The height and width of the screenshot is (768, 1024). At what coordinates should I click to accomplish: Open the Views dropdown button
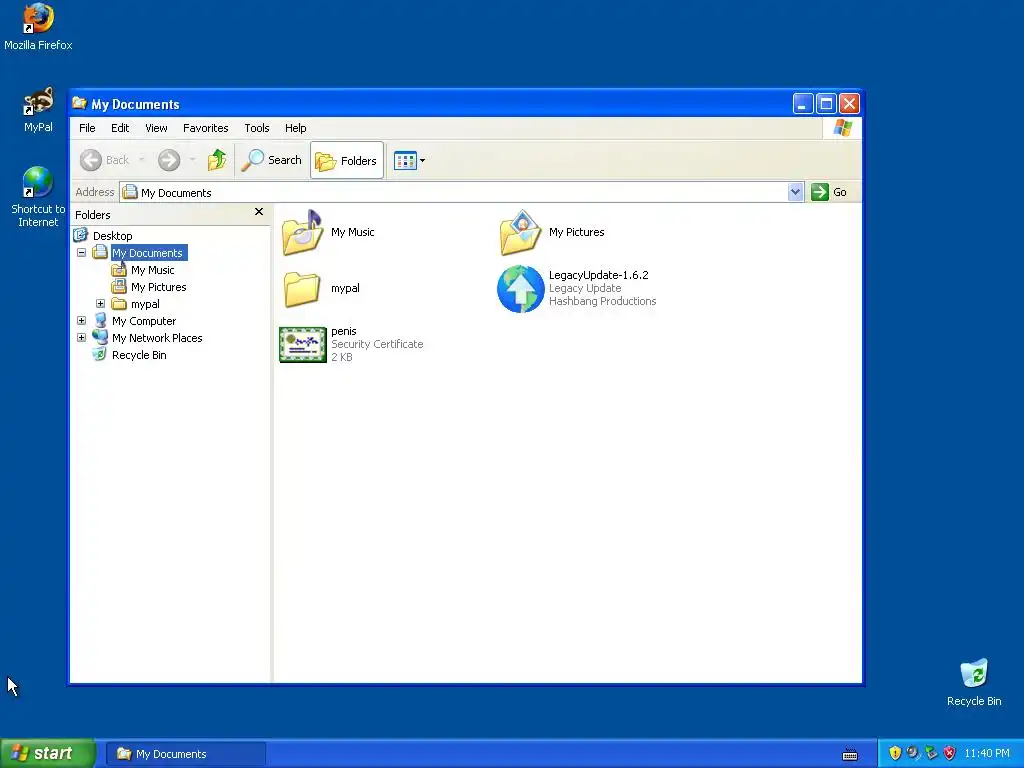pos(409,160)
